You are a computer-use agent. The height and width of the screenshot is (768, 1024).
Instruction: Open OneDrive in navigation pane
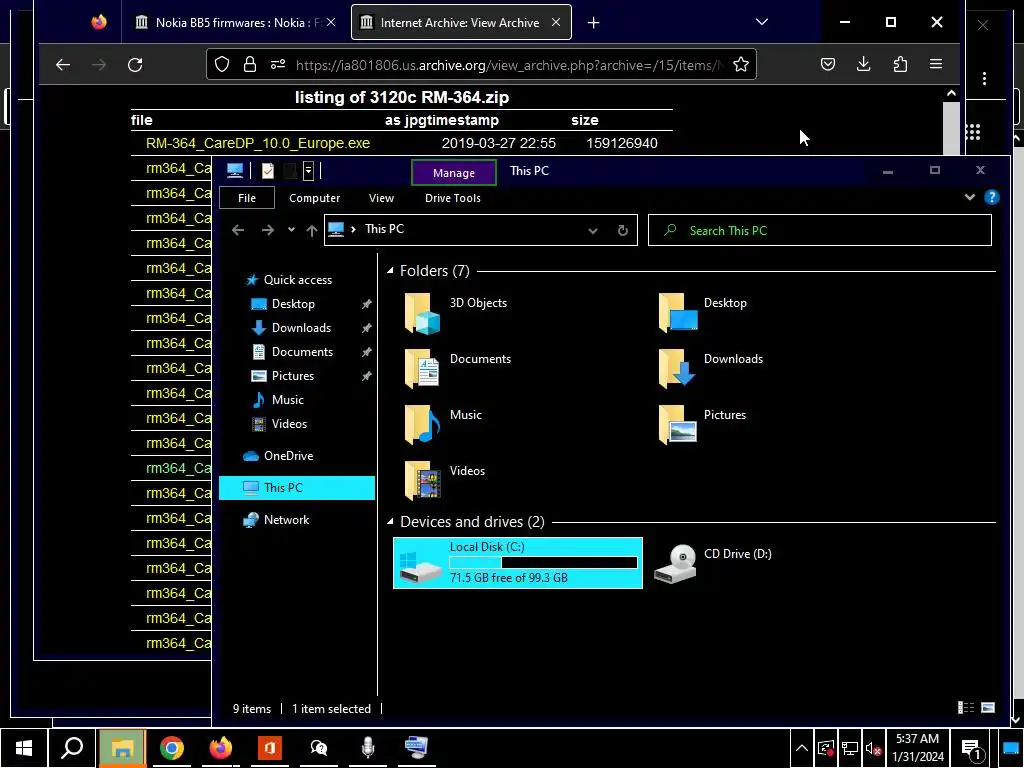(x=288, y=456)
